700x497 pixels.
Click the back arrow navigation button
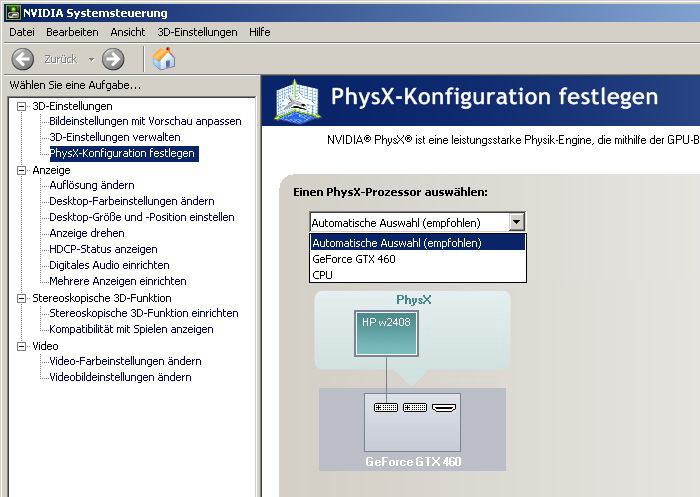coord(23,59)
